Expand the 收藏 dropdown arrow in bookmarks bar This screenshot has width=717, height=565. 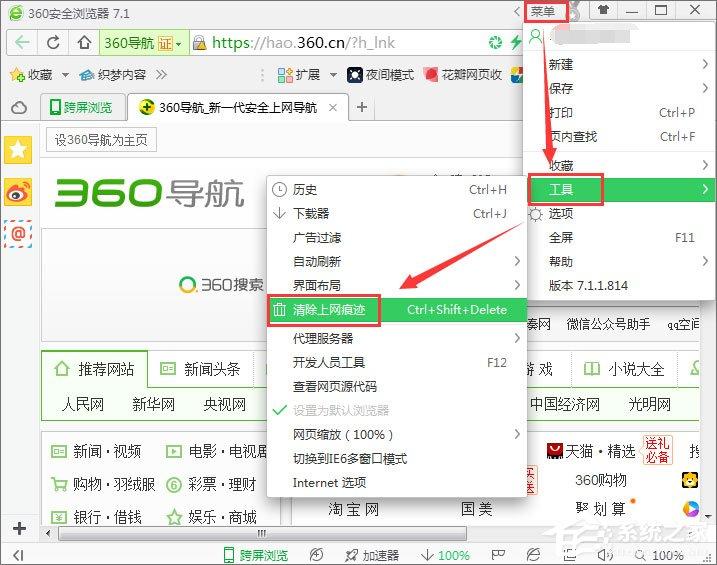65,75
